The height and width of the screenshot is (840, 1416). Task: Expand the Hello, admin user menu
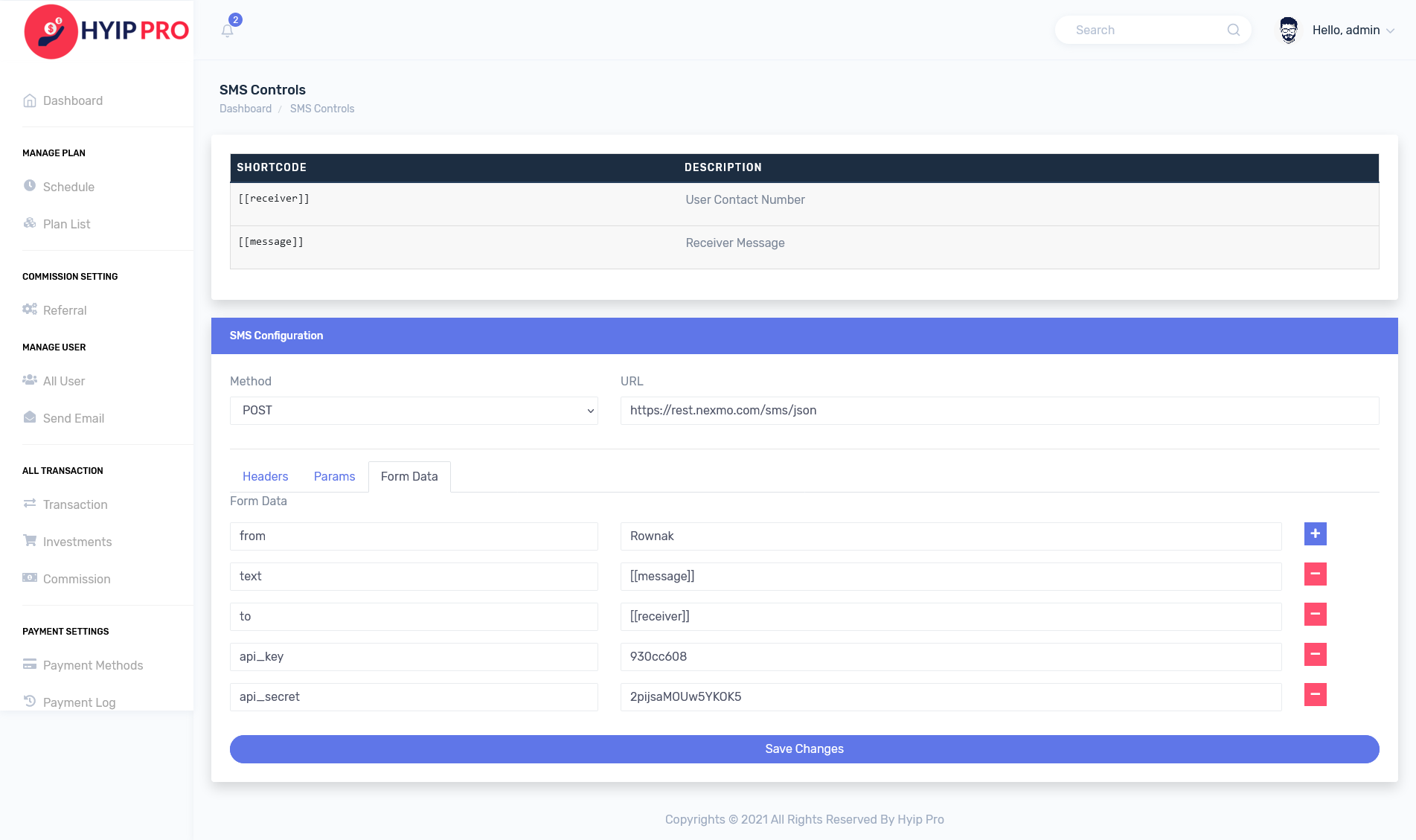tap(1353, 31)
